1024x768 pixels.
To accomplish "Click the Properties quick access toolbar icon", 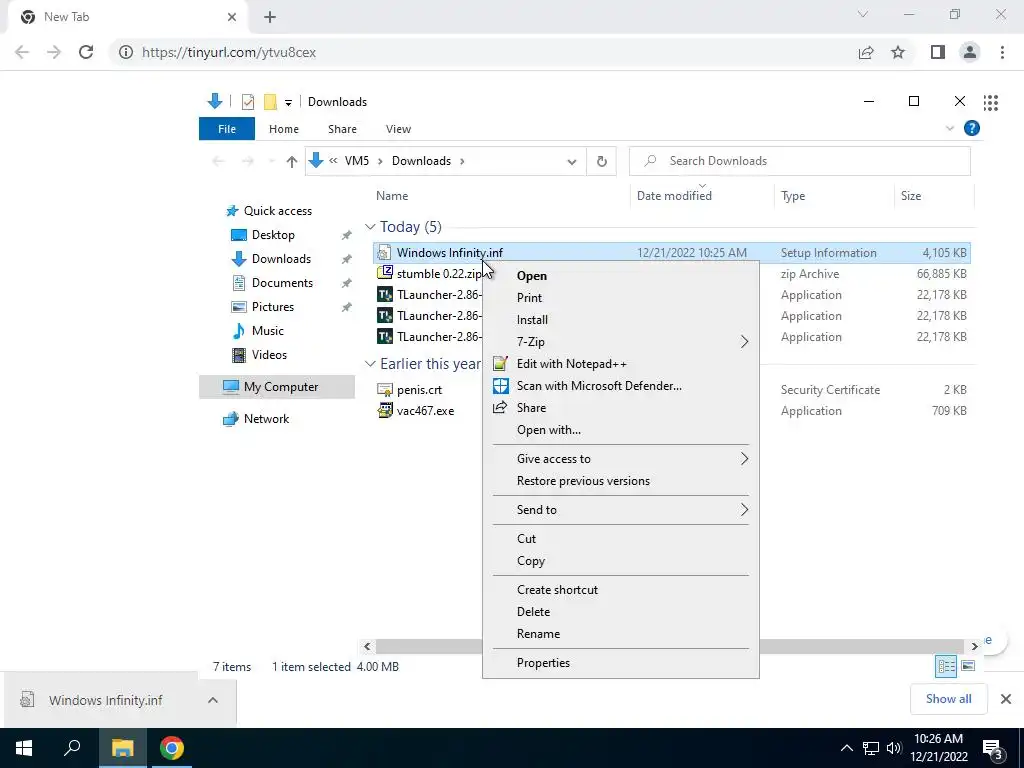I will click(248, 102).
